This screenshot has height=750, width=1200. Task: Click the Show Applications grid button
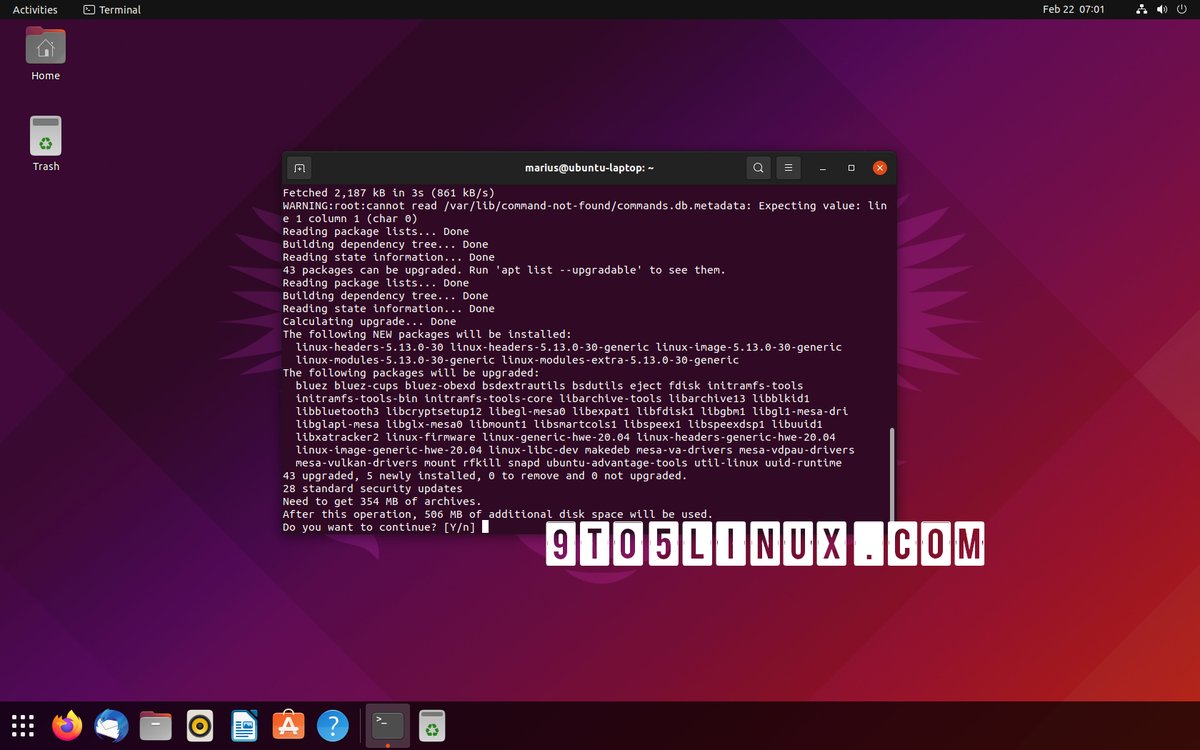pyautogui.click(x=22, y=725)
